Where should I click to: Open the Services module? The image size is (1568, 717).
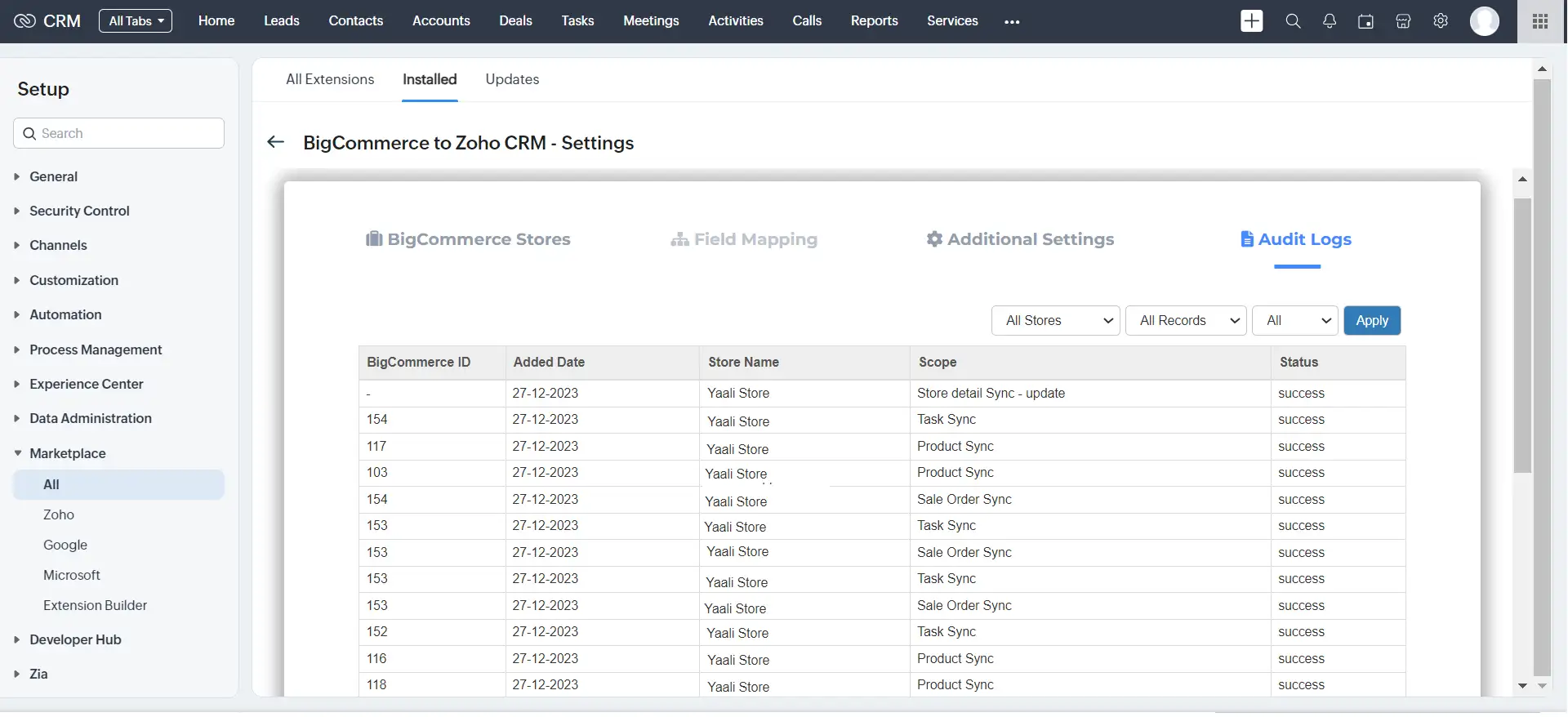(x=952, y=21)
